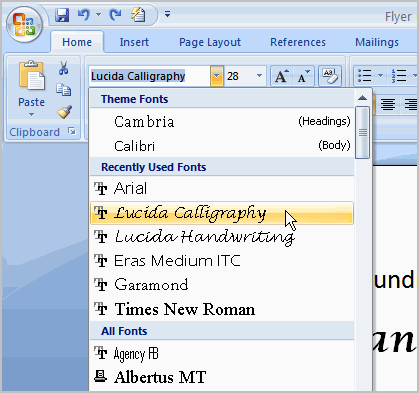The height and width of the screenshot is (393, 419).
Task: Center align the paragraph text
Action: coord(388,104)
